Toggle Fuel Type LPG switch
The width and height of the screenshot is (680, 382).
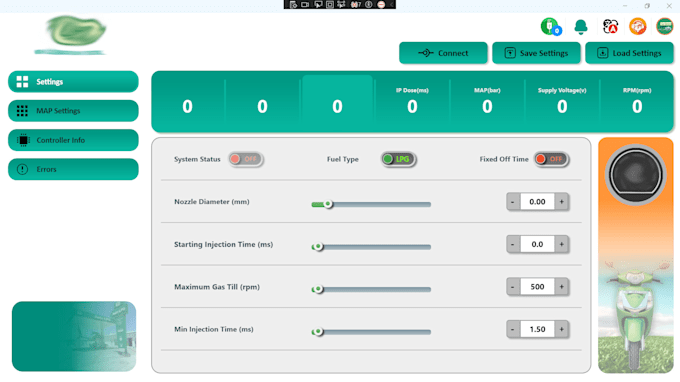point(398,159)
